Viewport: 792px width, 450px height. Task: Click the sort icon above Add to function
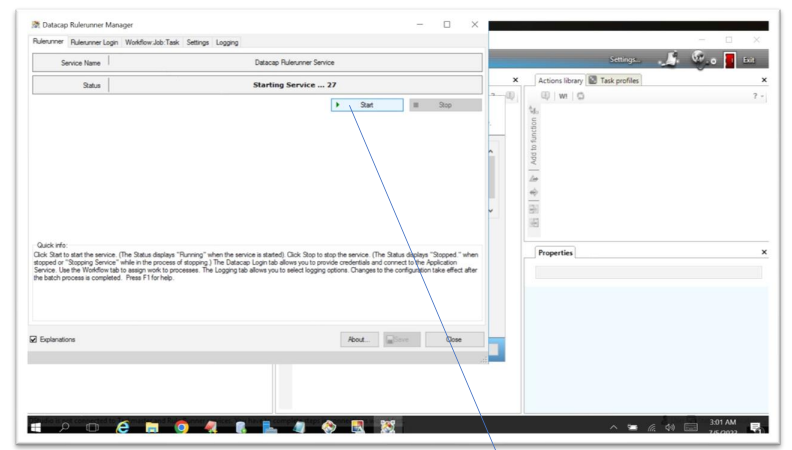click(x=533, y=109)
